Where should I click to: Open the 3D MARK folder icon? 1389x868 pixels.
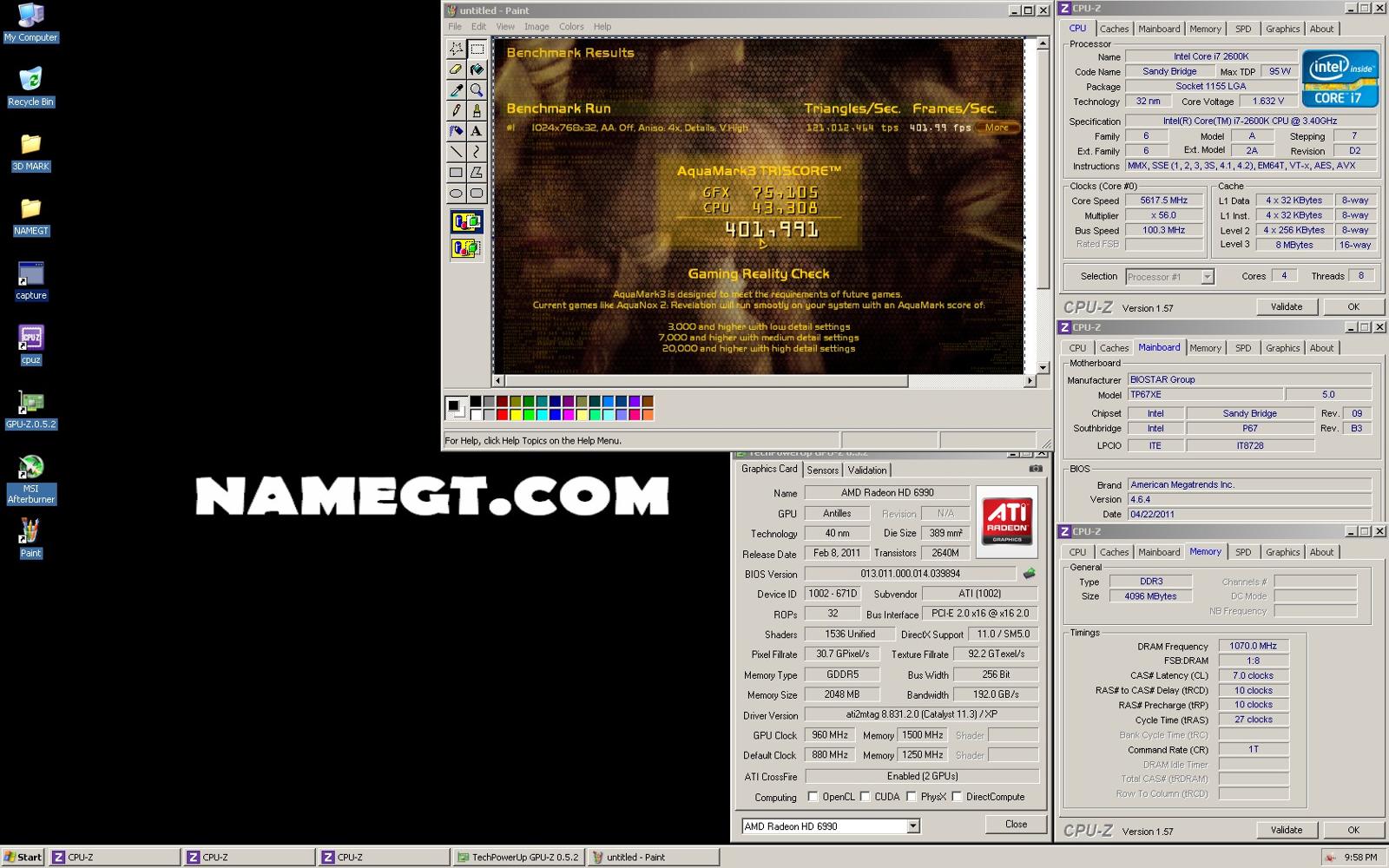point(30,151)
